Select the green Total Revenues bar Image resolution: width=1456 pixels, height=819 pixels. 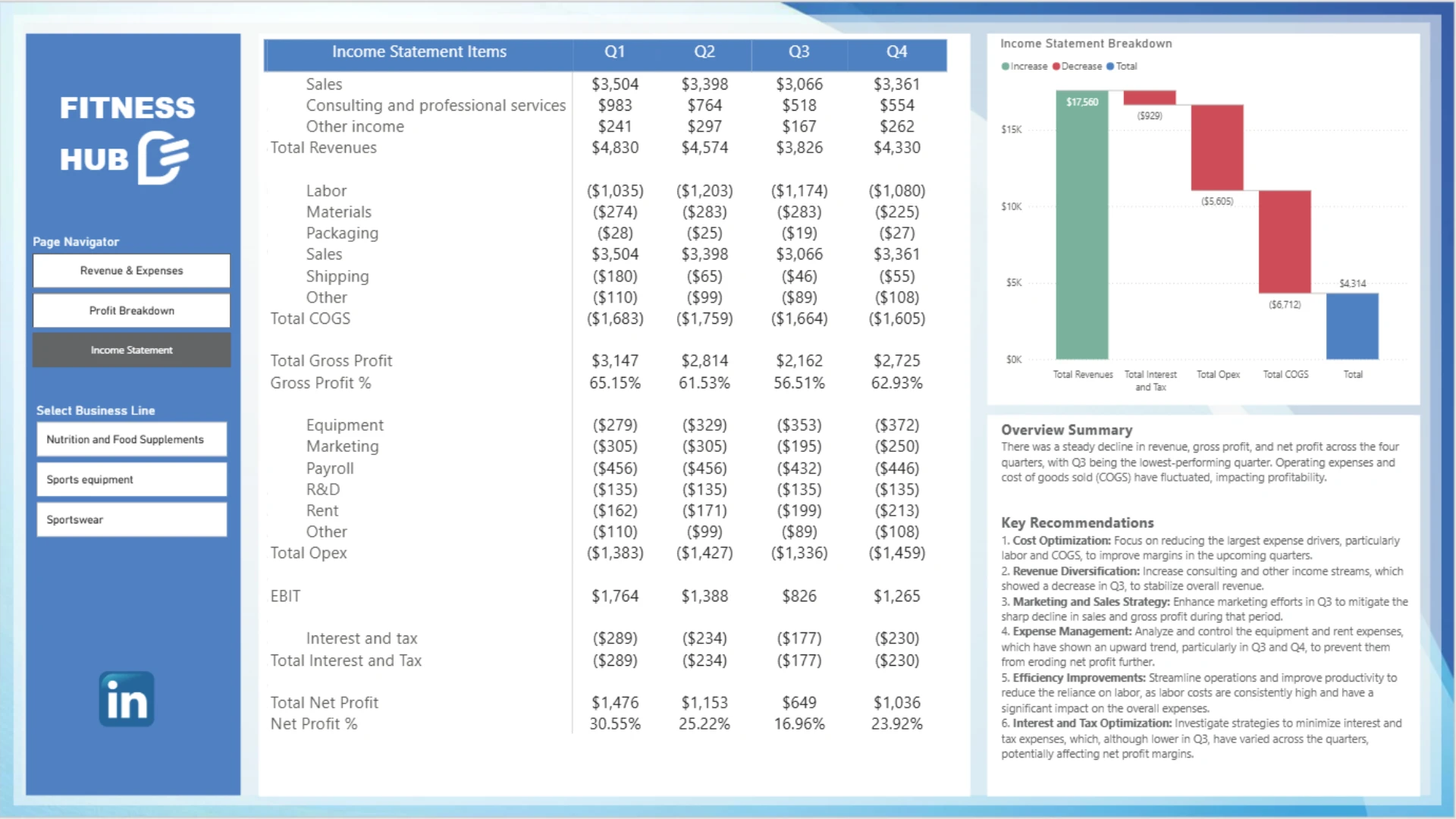pyautogui.click(x=1082, y=224)
